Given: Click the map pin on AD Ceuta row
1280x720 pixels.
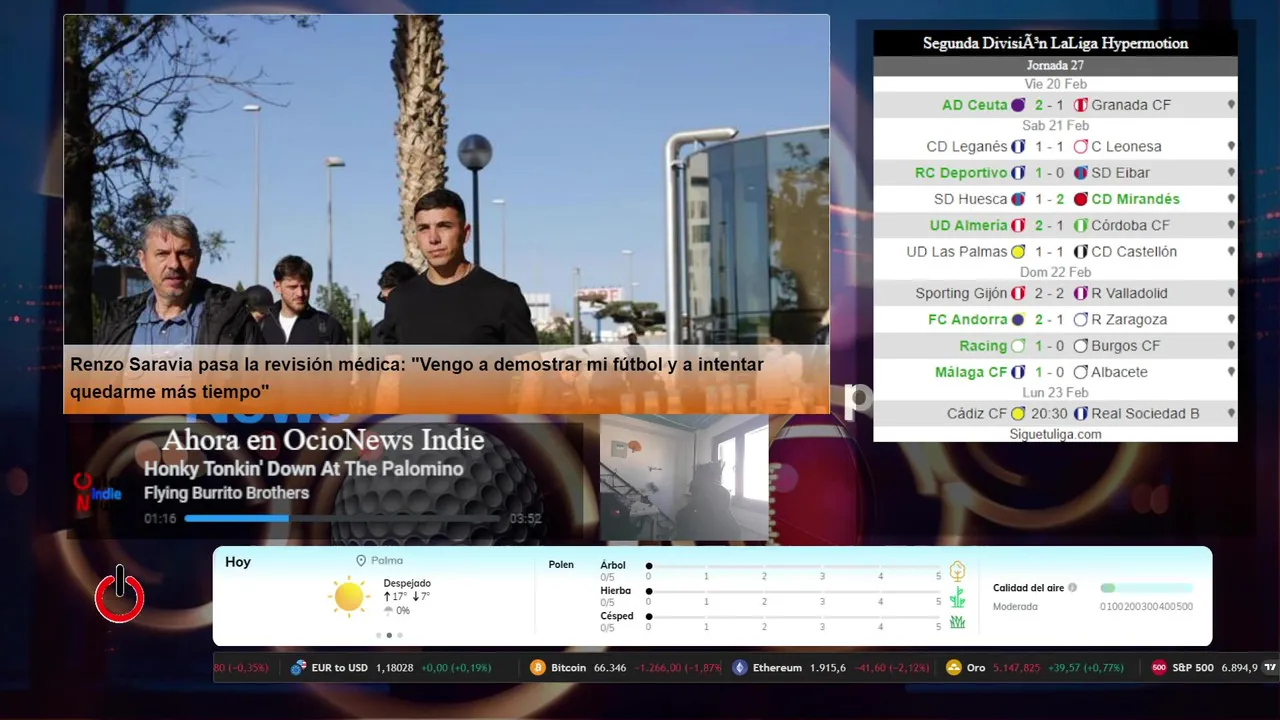Looking at the screenshot, I should [1231, 105].
